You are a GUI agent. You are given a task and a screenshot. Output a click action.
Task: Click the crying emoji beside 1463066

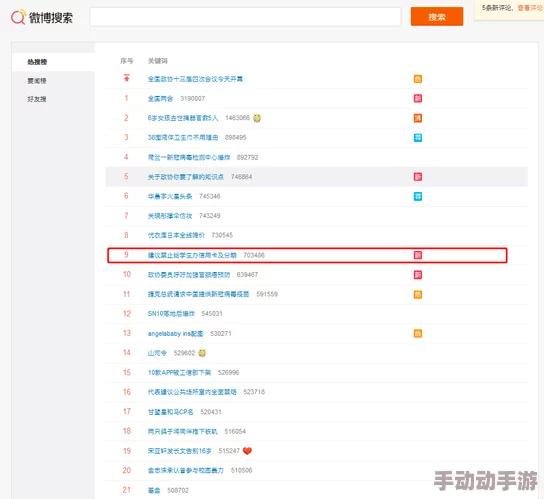[x=257, y=118]
